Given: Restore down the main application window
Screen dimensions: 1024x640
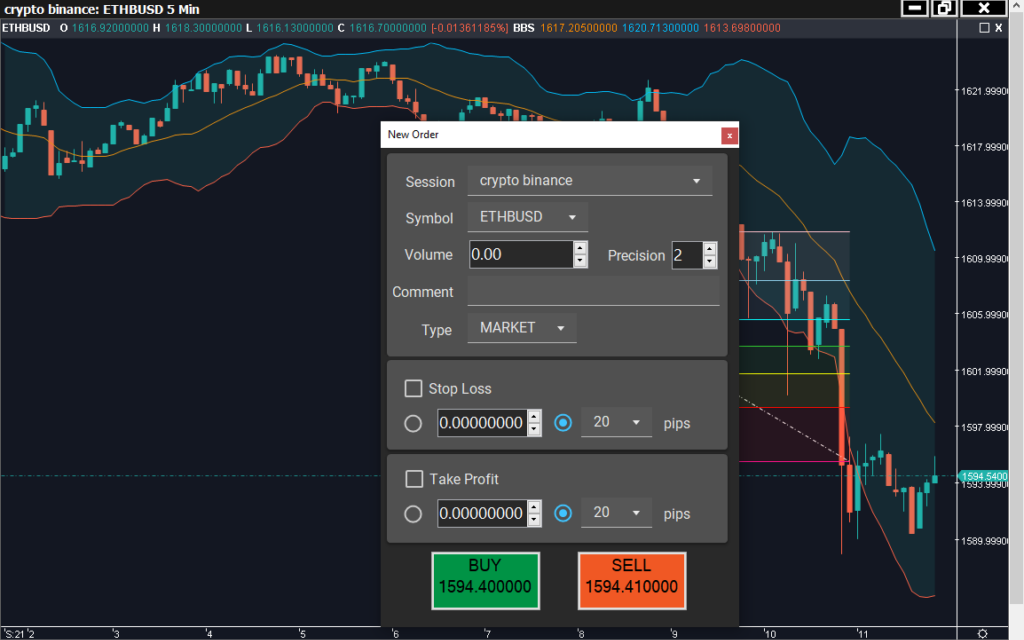Looking at the screenshot, I should (x=944, y=9).
